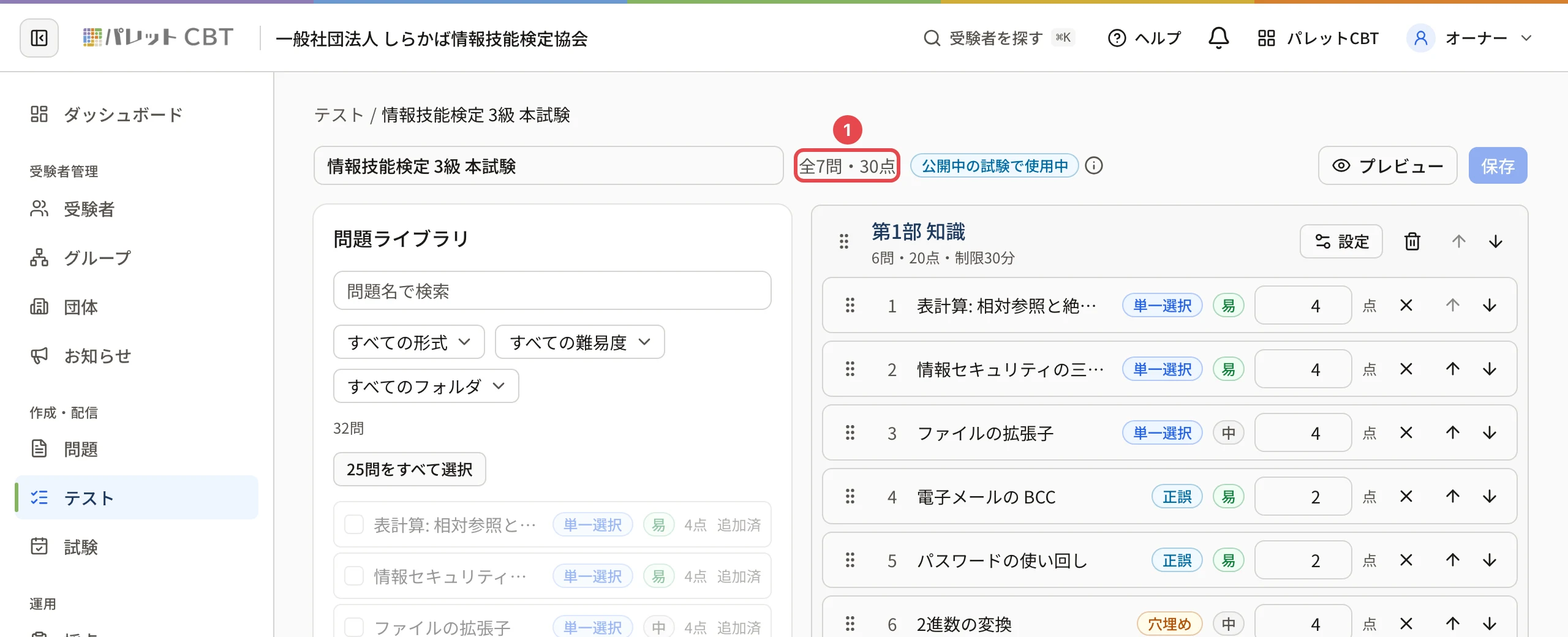Move パスワードの使い回し question up
This screenshot has width=1568, height=637.
tap(1453, 560)
